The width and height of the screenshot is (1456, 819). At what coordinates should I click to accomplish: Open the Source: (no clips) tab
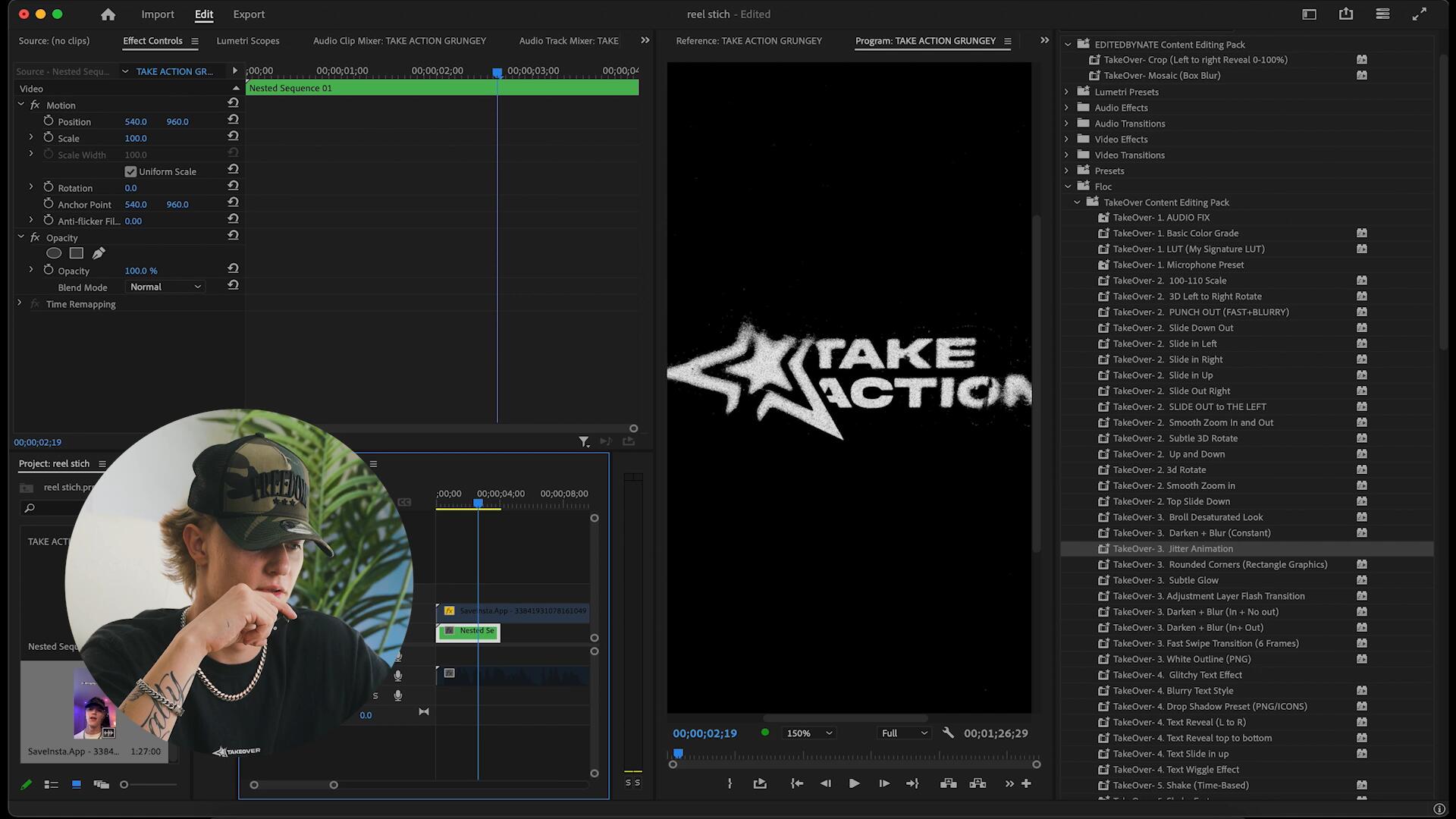(x=54, y=41)
